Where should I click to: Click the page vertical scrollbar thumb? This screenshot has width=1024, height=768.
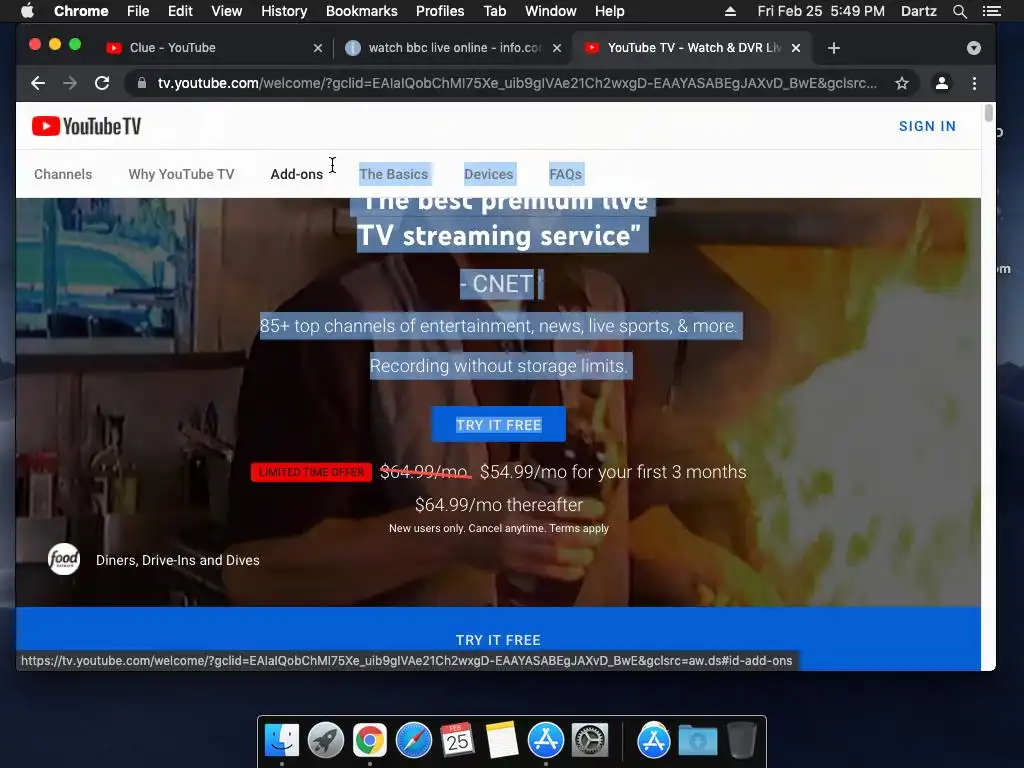click(988, 112)
